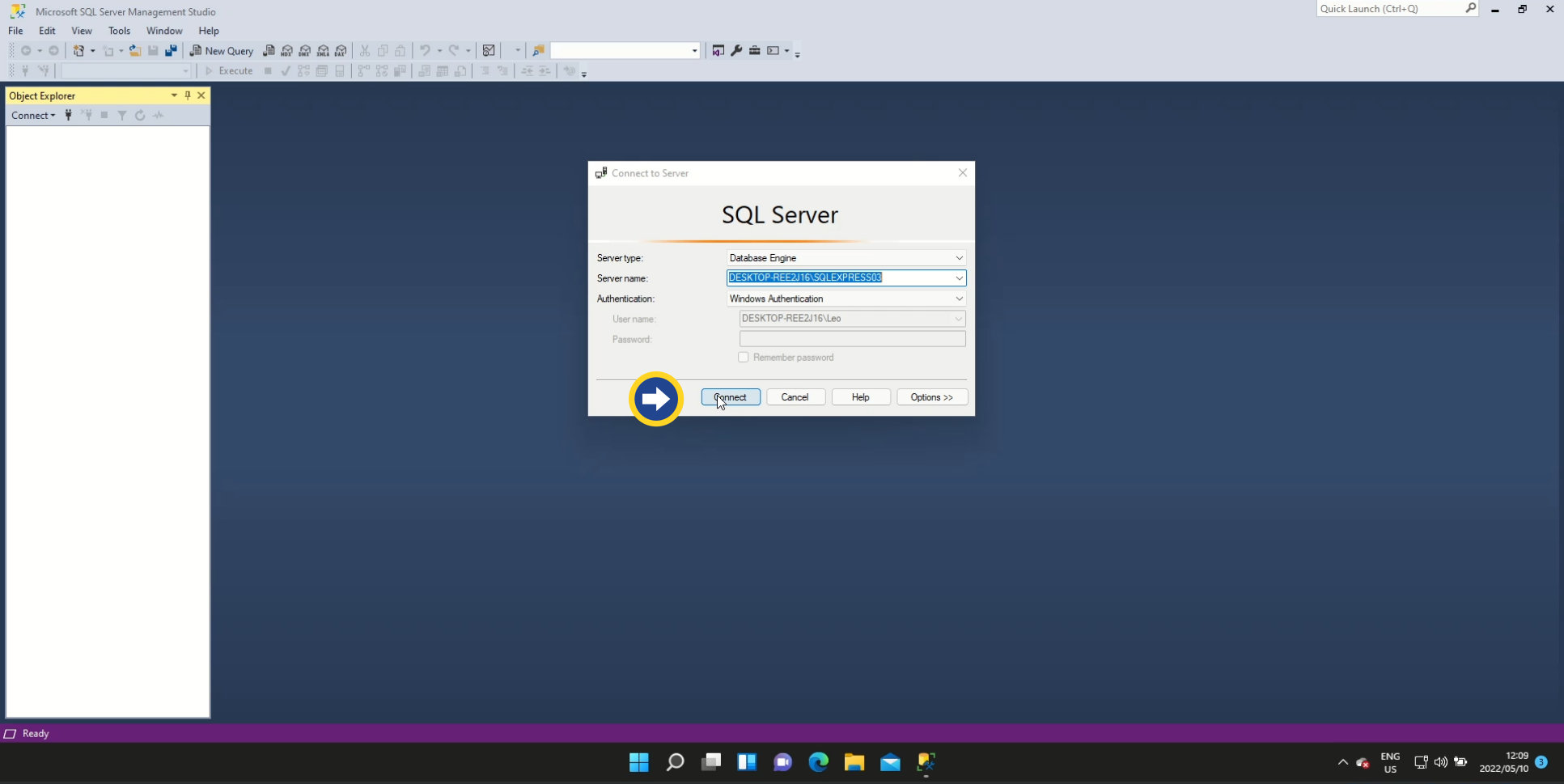Click the Navigate Backward arrow icon
The width and height of the screenshot is (1564, 784).
26,50
